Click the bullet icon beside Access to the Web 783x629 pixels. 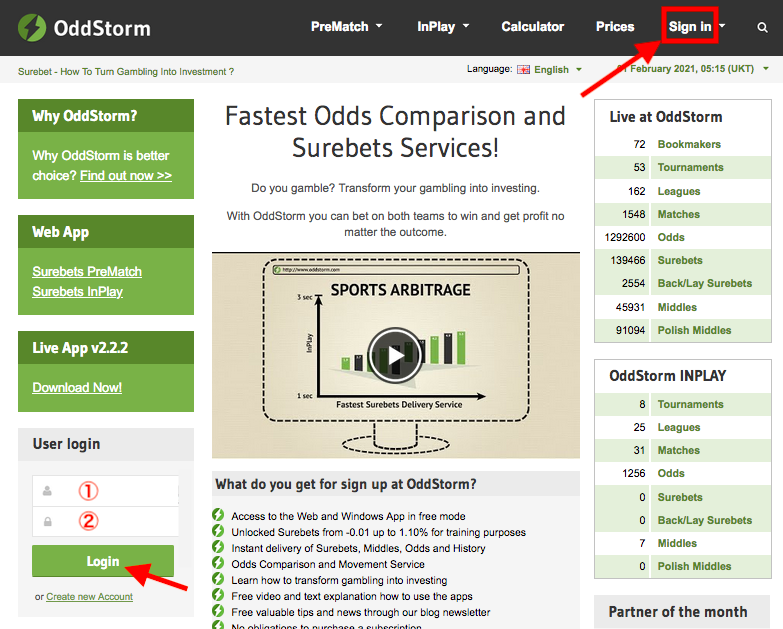tap(218, 515)
